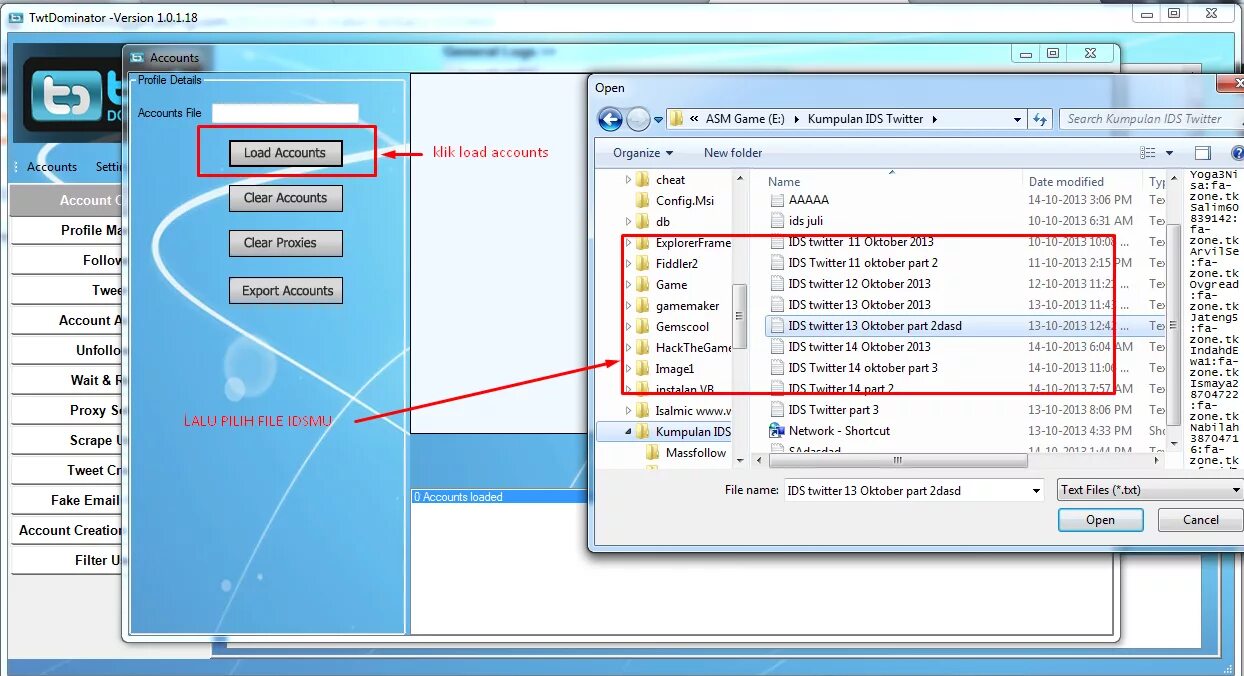
Task: Select the Image1 folder in the tree
Action: tap(674, 369)
